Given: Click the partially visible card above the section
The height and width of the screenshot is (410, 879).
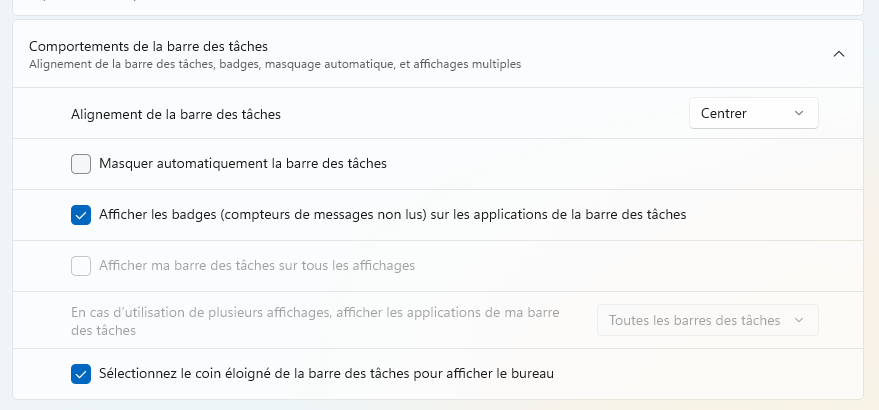Looking at the screenshot, I should 438,7.
